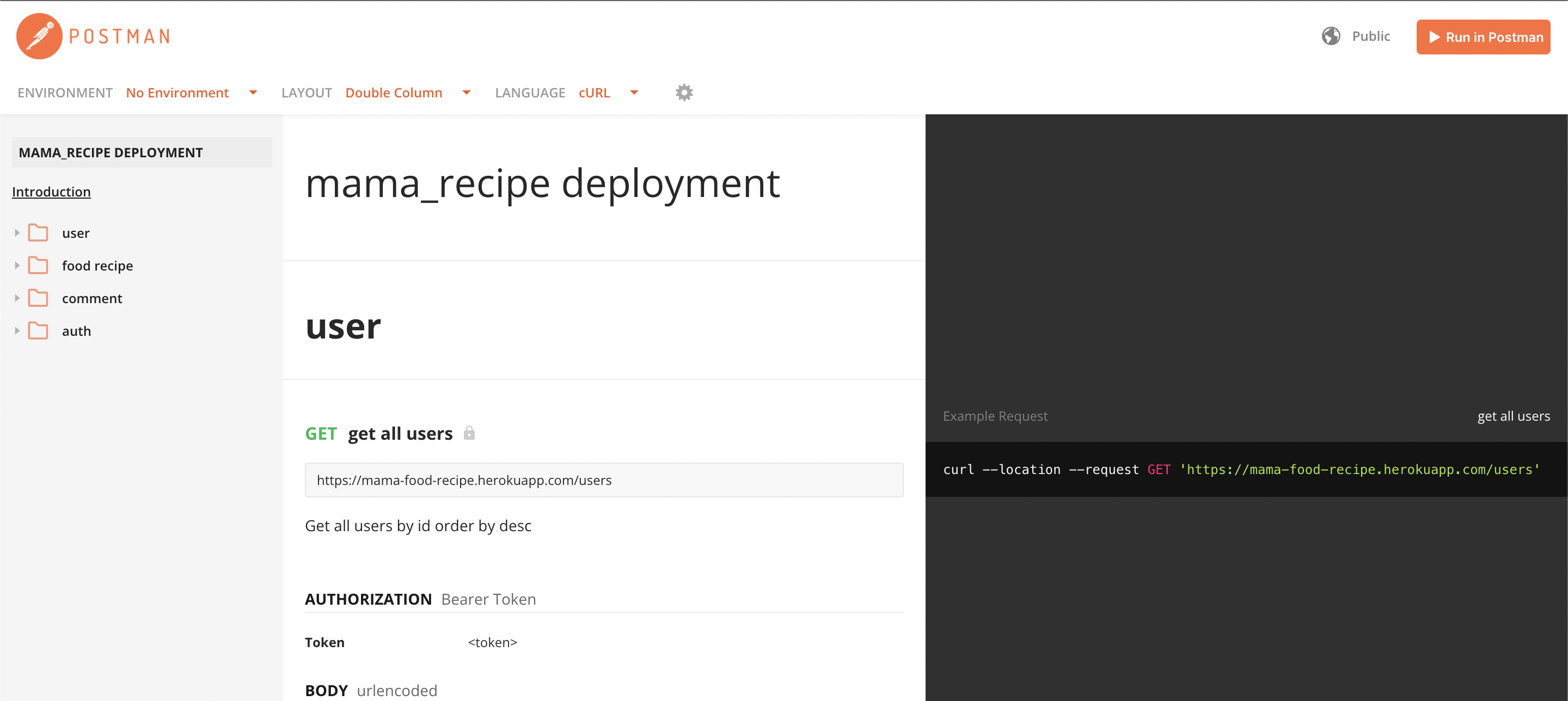Click the auth folder icon
Viewport: 1568px width, 701px height.
39,330
